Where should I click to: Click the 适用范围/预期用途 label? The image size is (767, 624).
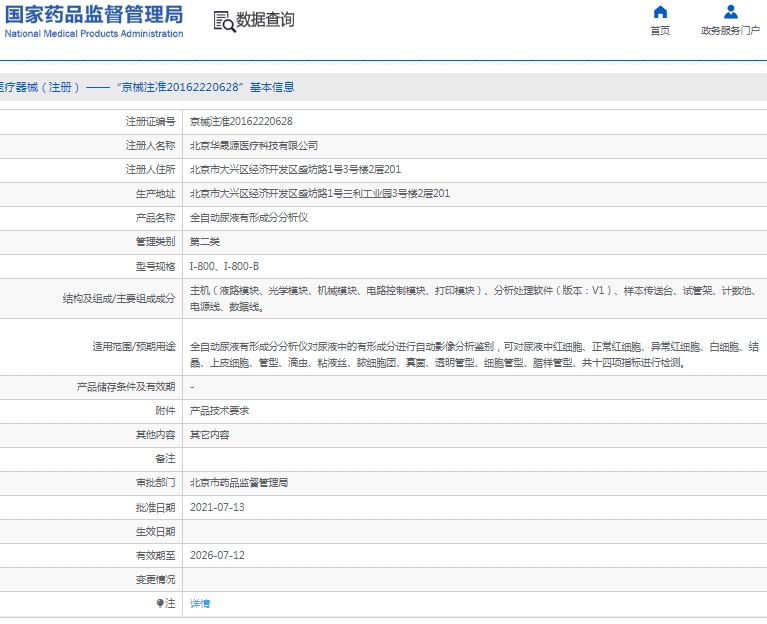tap(134, 347)
